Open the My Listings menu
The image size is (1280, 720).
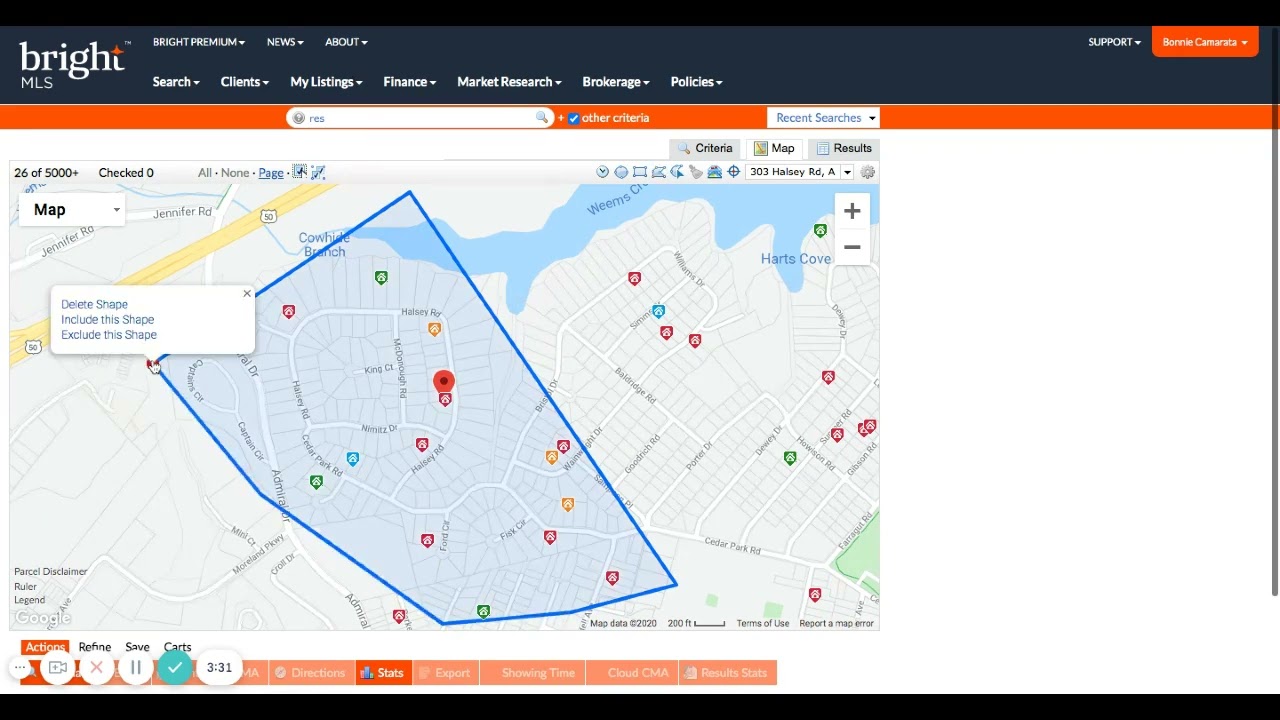coord(326,82)
